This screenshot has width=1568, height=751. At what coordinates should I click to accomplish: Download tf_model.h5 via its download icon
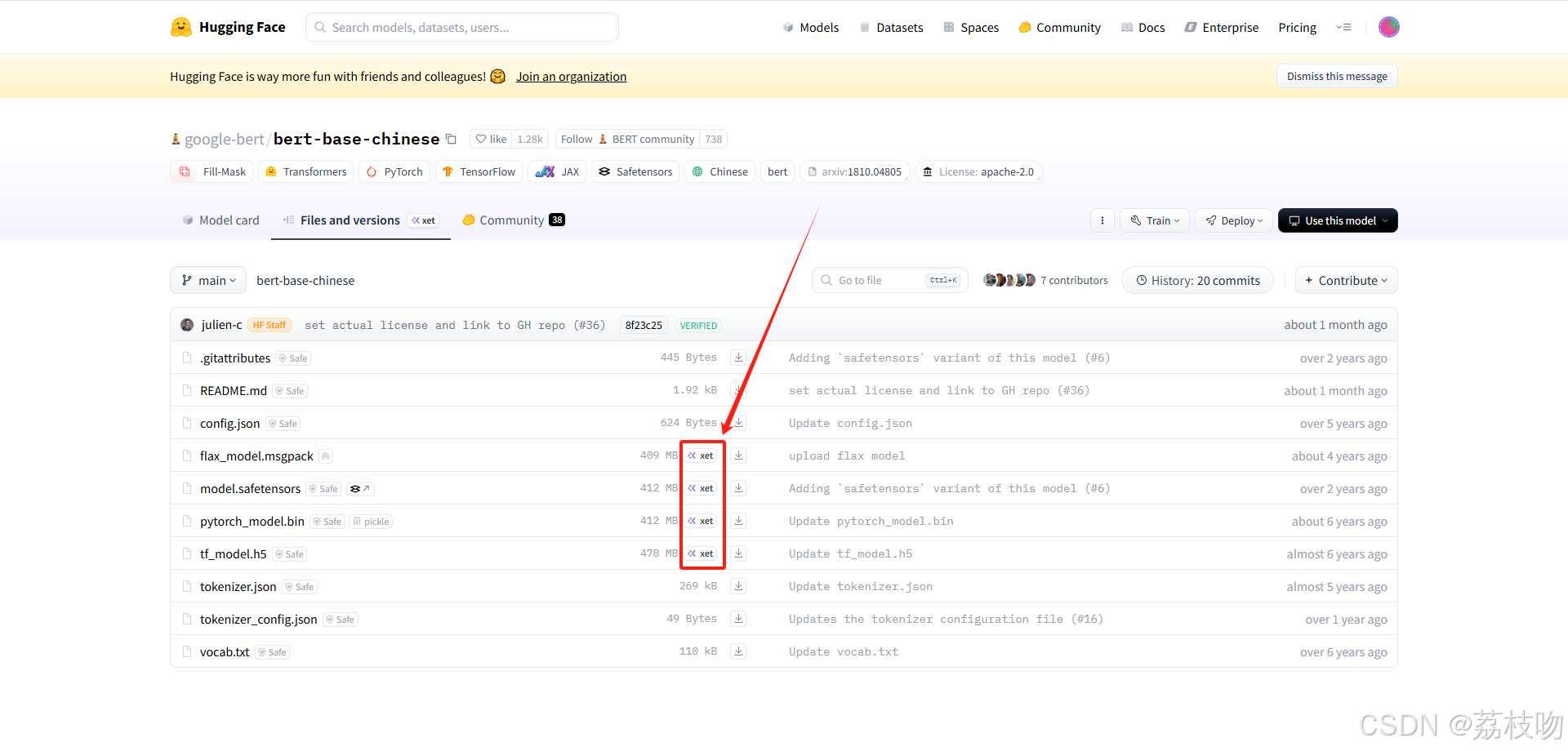(x=738, y=553)
